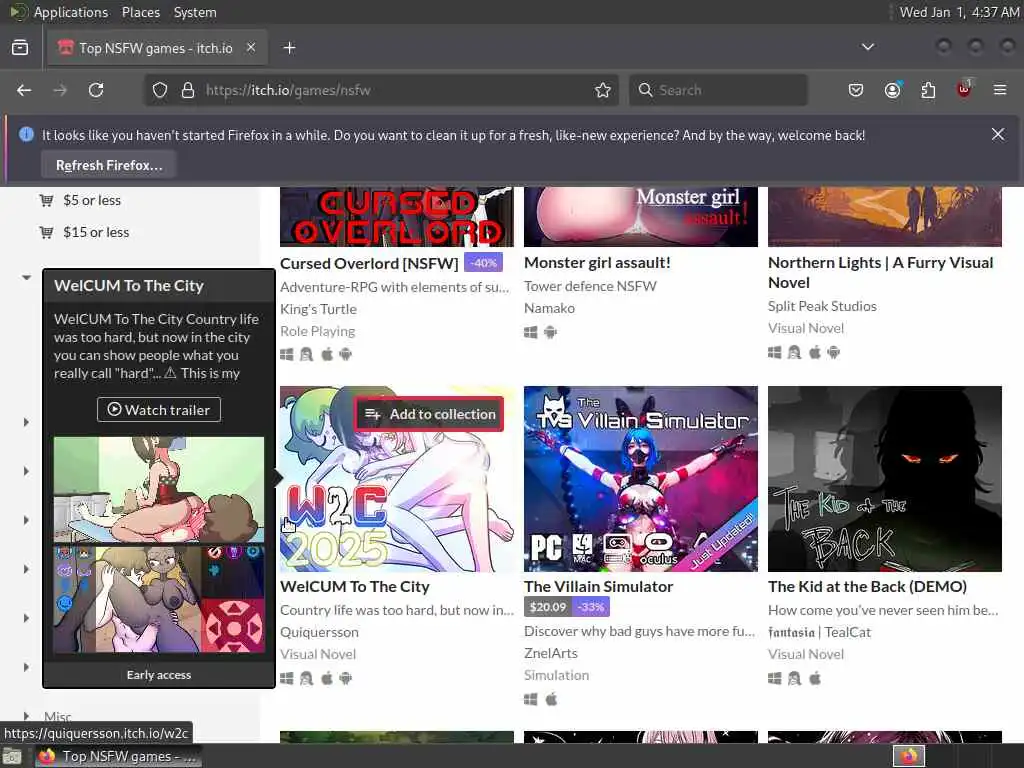Open developer Quiquersson link

pyautogui.click(x=319, y=632)
